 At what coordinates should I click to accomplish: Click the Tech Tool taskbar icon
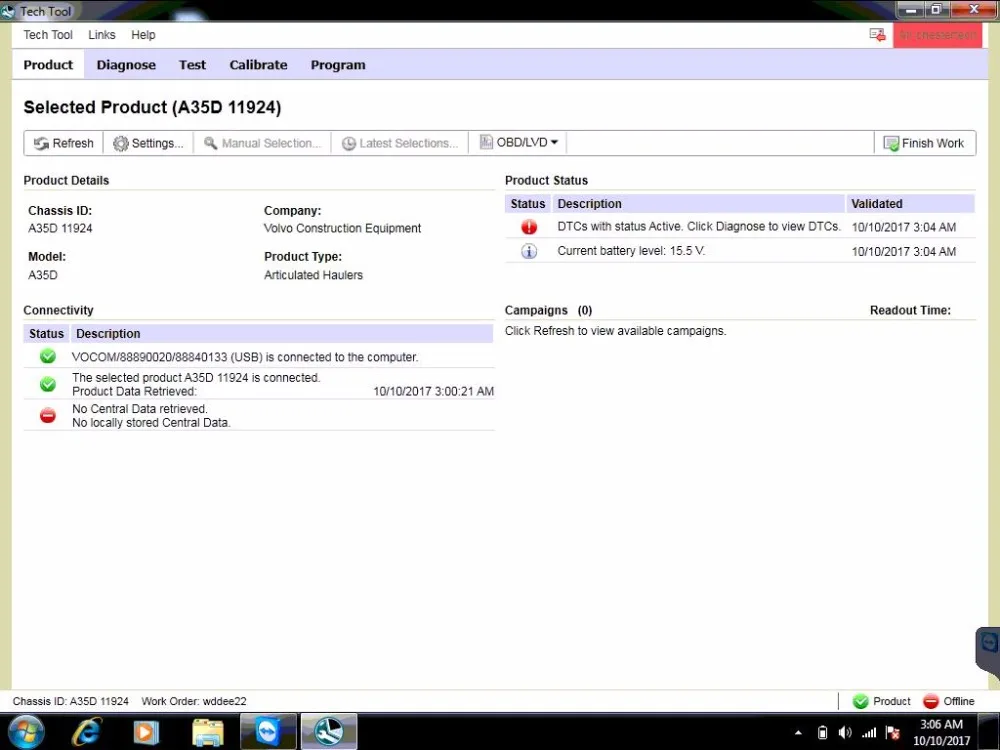pos(328,732)
